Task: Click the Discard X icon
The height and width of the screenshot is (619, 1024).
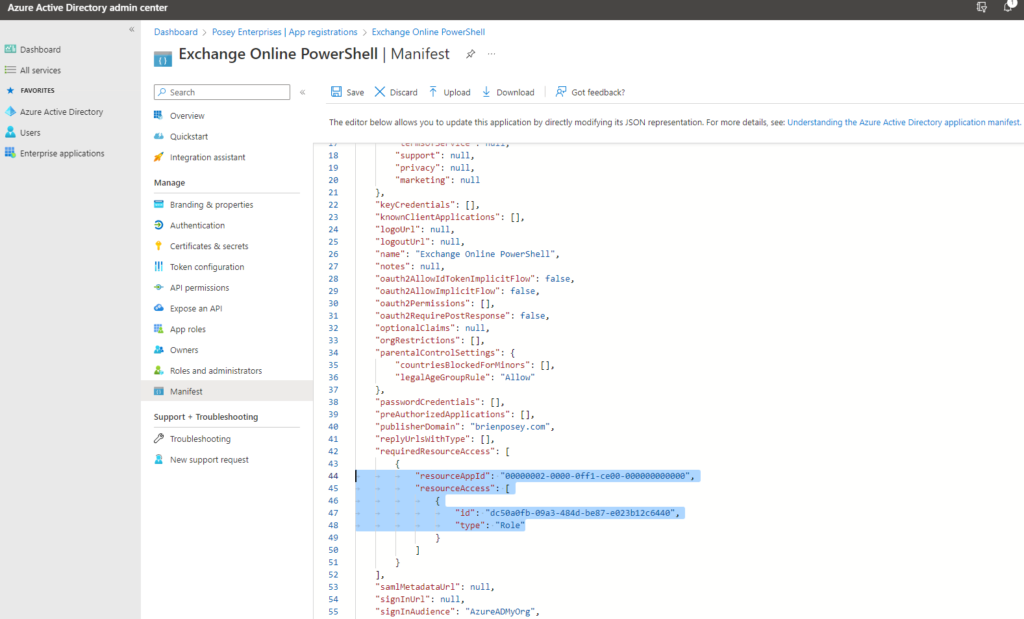Action: point(379,92)
